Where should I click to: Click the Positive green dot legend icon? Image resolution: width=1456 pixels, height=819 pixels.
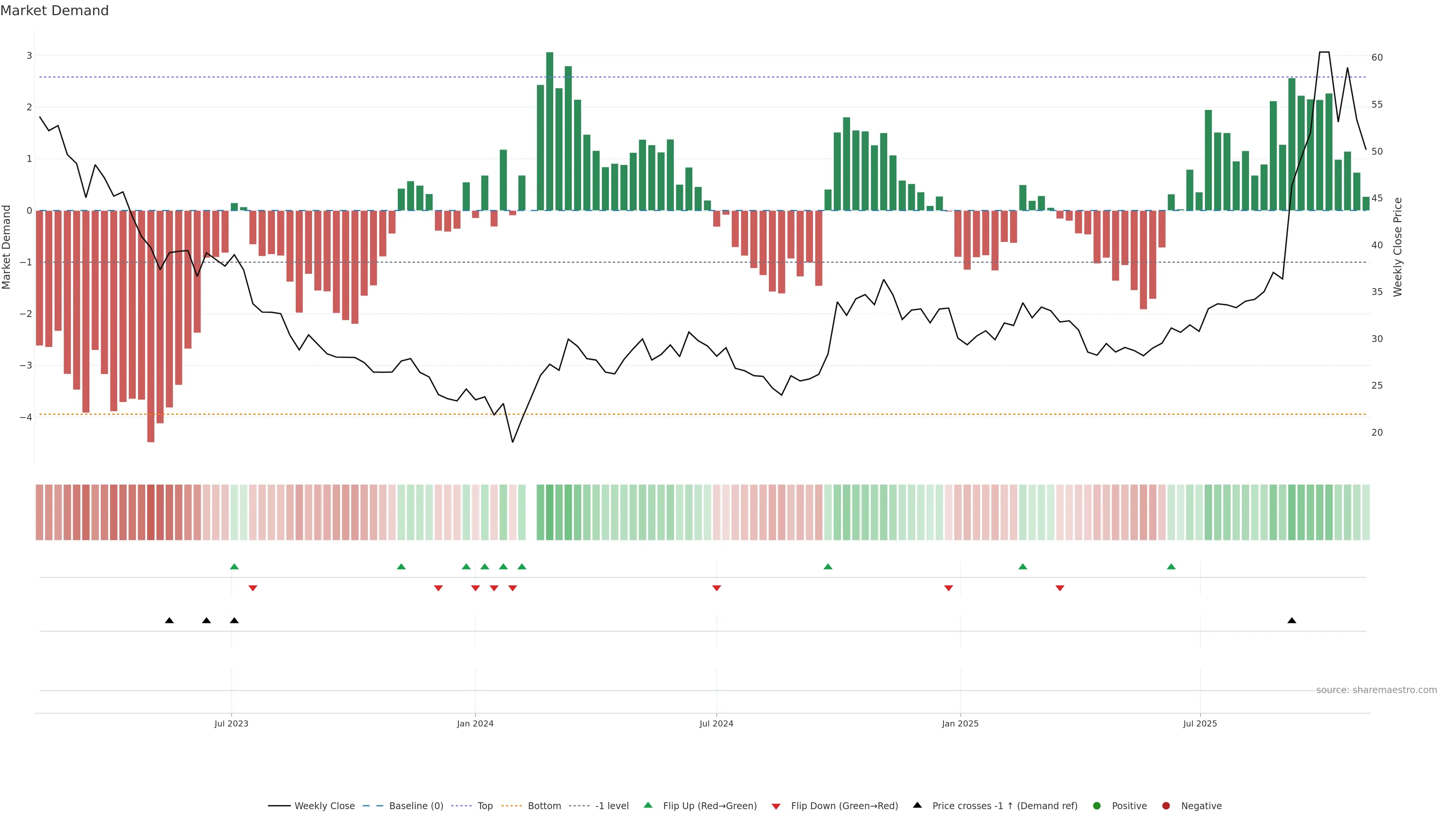[x=1097, y=806]
